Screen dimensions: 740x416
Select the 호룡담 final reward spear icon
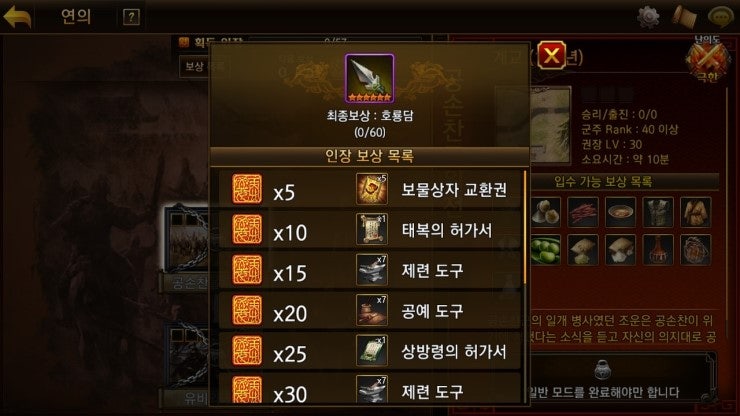369,78
